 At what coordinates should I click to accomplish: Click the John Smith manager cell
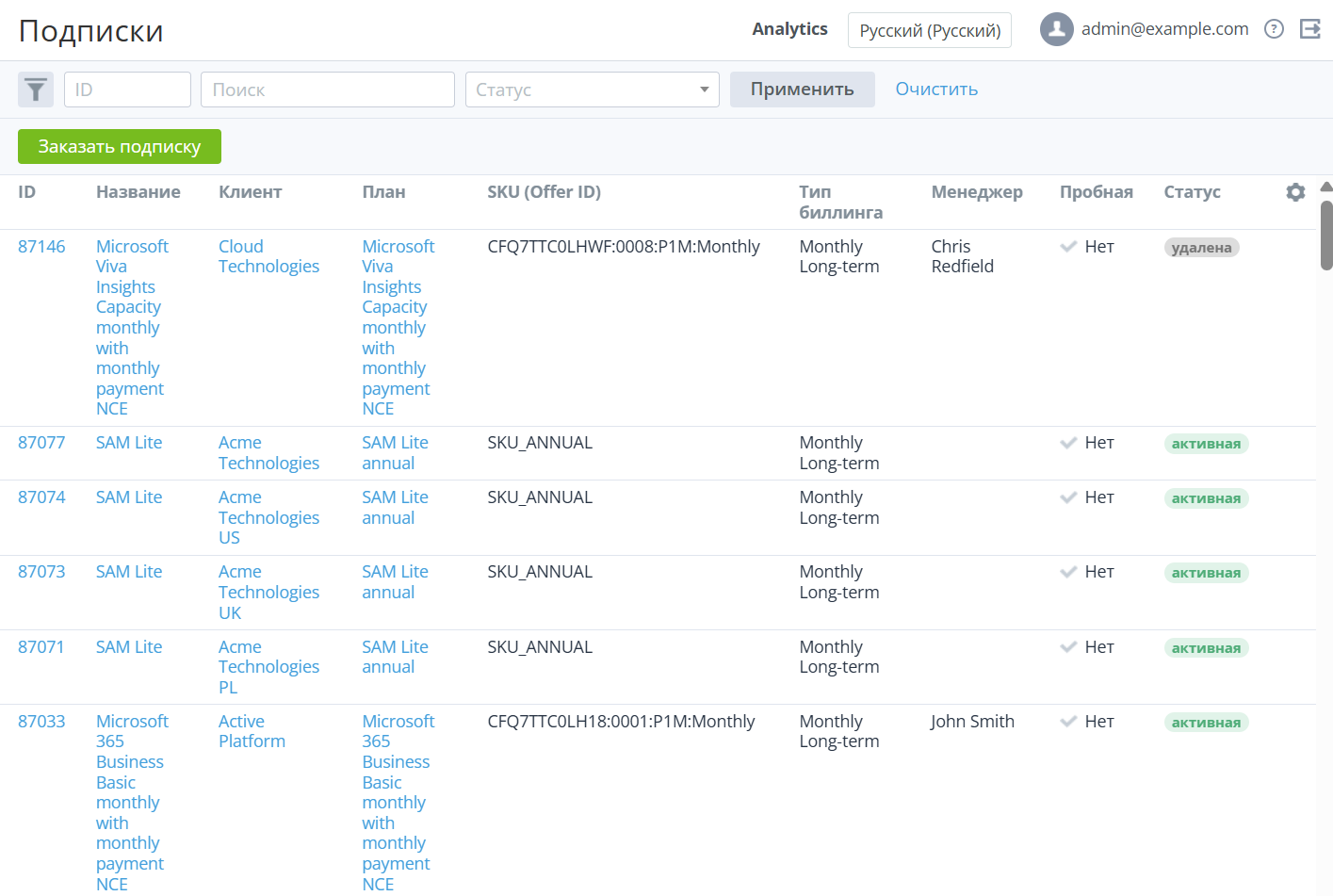(x=973, y=722)
